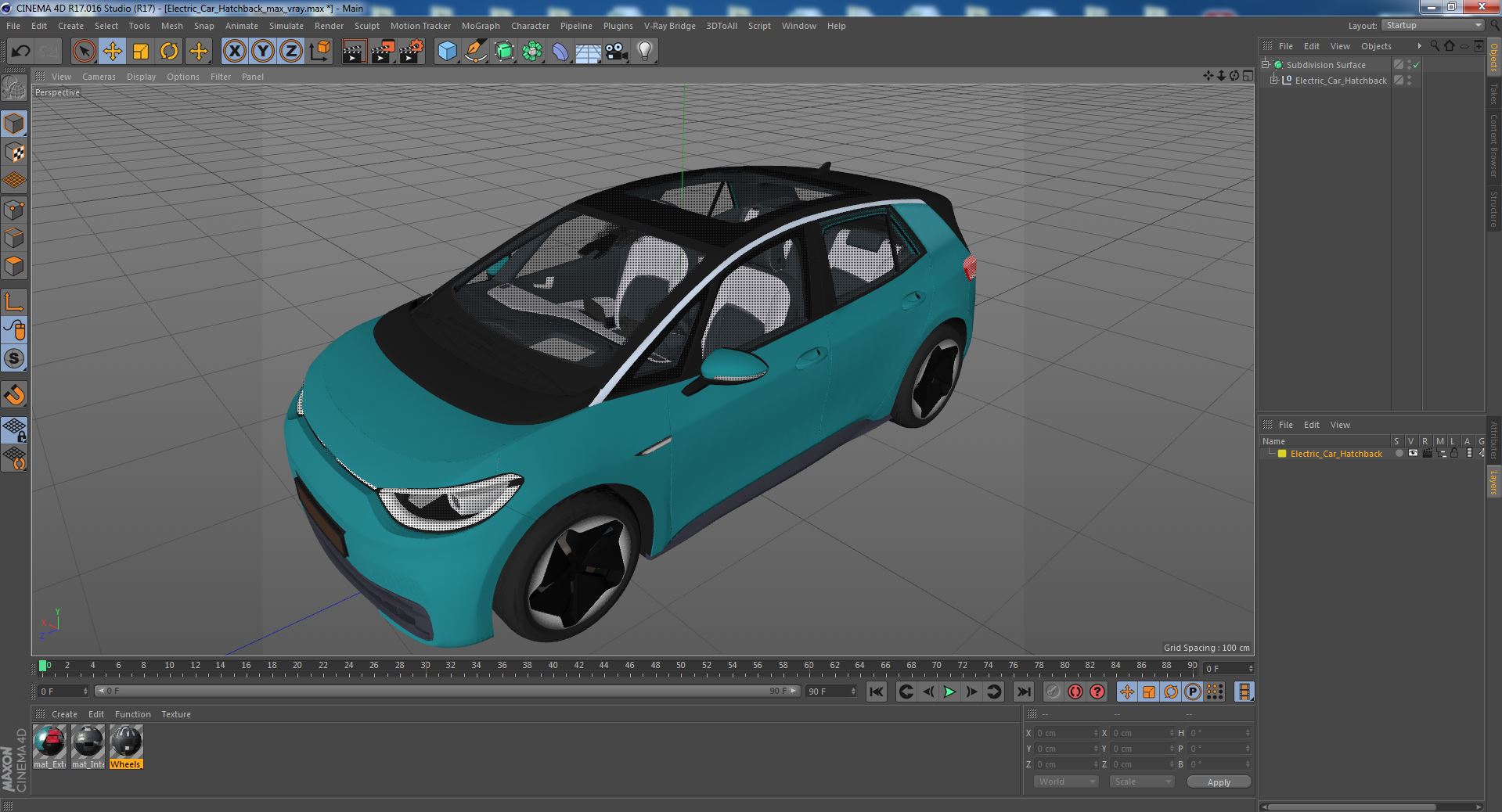Click the Undo arrow icon
Image resolution: width=1502 pixels, height=812 pixels.
coord(20,52)
